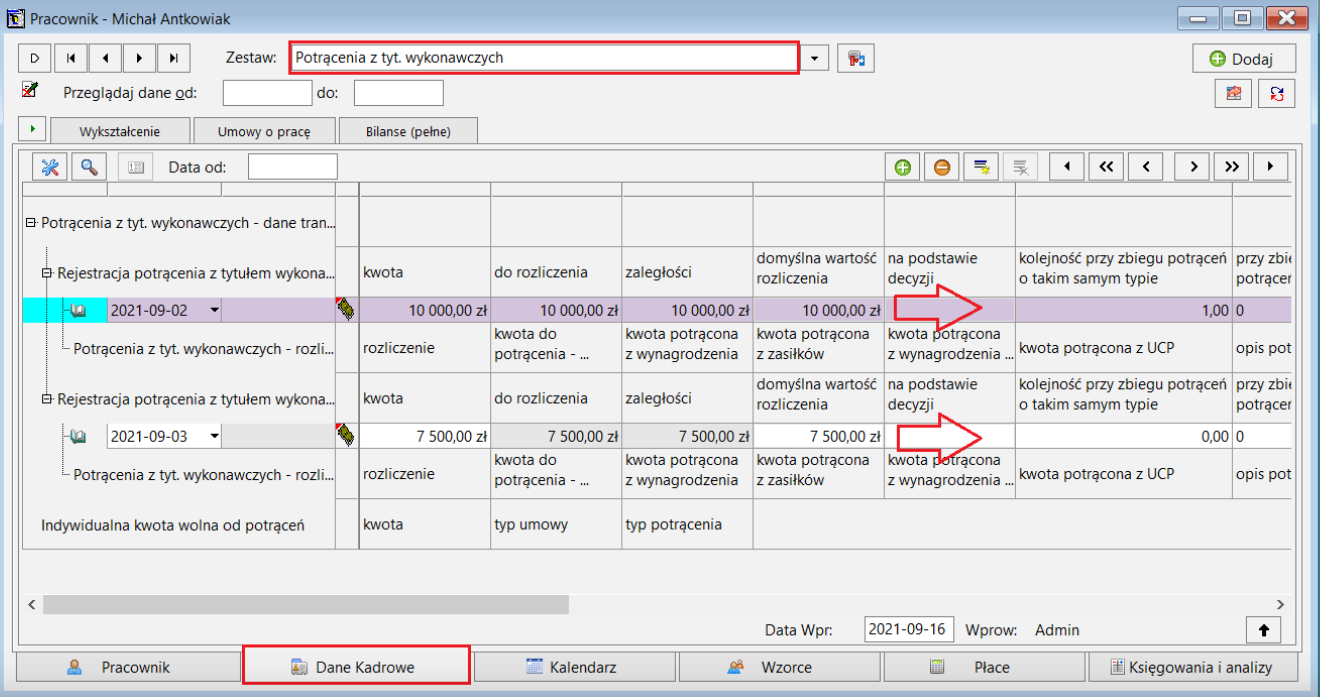Click the Data od input field
1320x697 pixels.
(292, 167)
